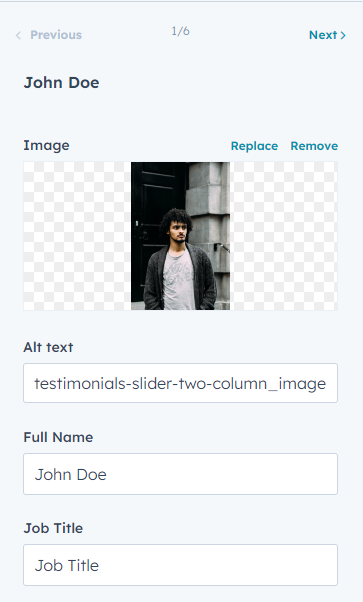Viewport: 363px width, 602px height.
Task: Focus the Job Title input field
Action: coord(181,565)
